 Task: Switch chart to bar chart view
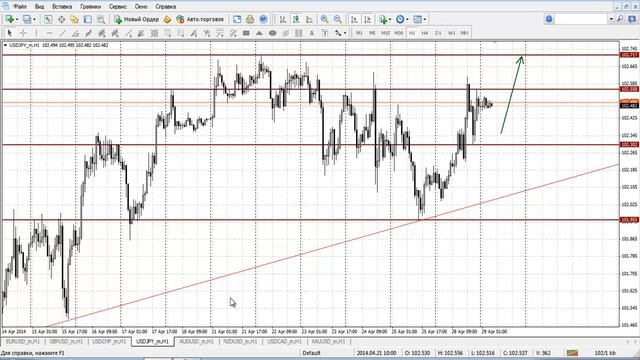[x=283, y=19]
